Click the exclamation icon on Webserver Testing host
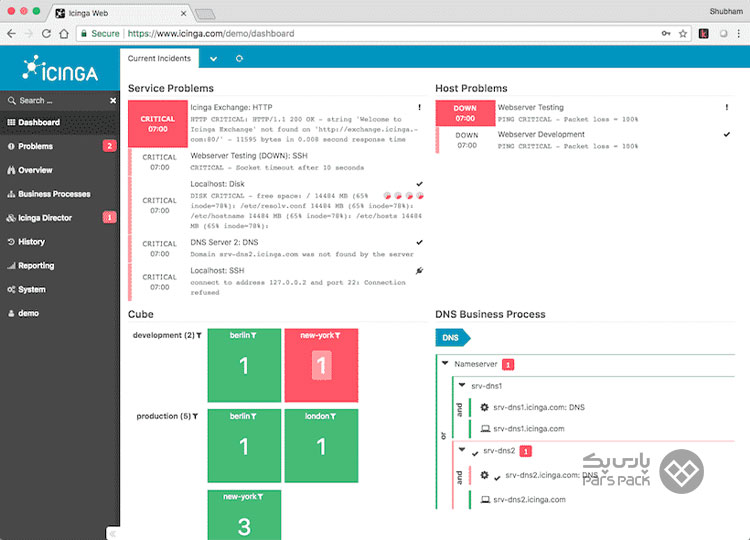The width and height of the screenshot is (750, 540). coord(727,108)
